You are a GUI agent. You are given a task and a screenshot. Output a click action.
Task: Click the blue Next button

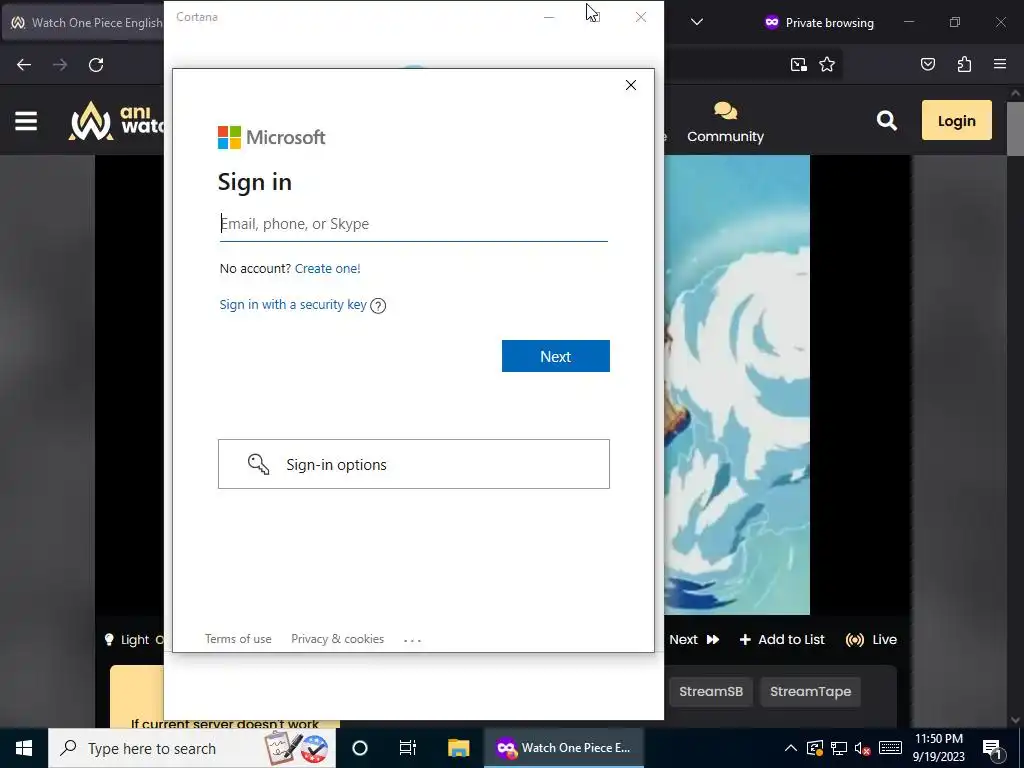coord(556,356)
